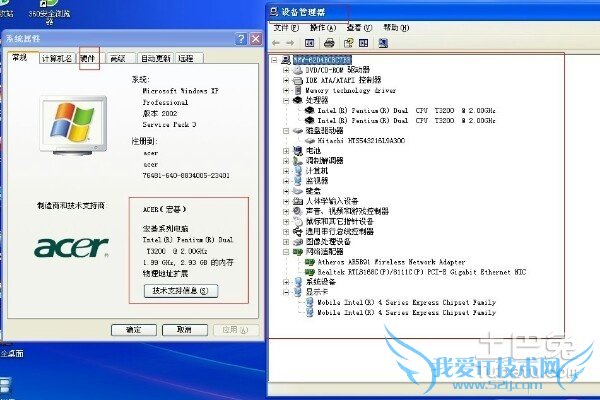Click the Back arrow in Device Manager toolbar
Image resolution: width=600 pixels, height=400 pixels.
276,43
